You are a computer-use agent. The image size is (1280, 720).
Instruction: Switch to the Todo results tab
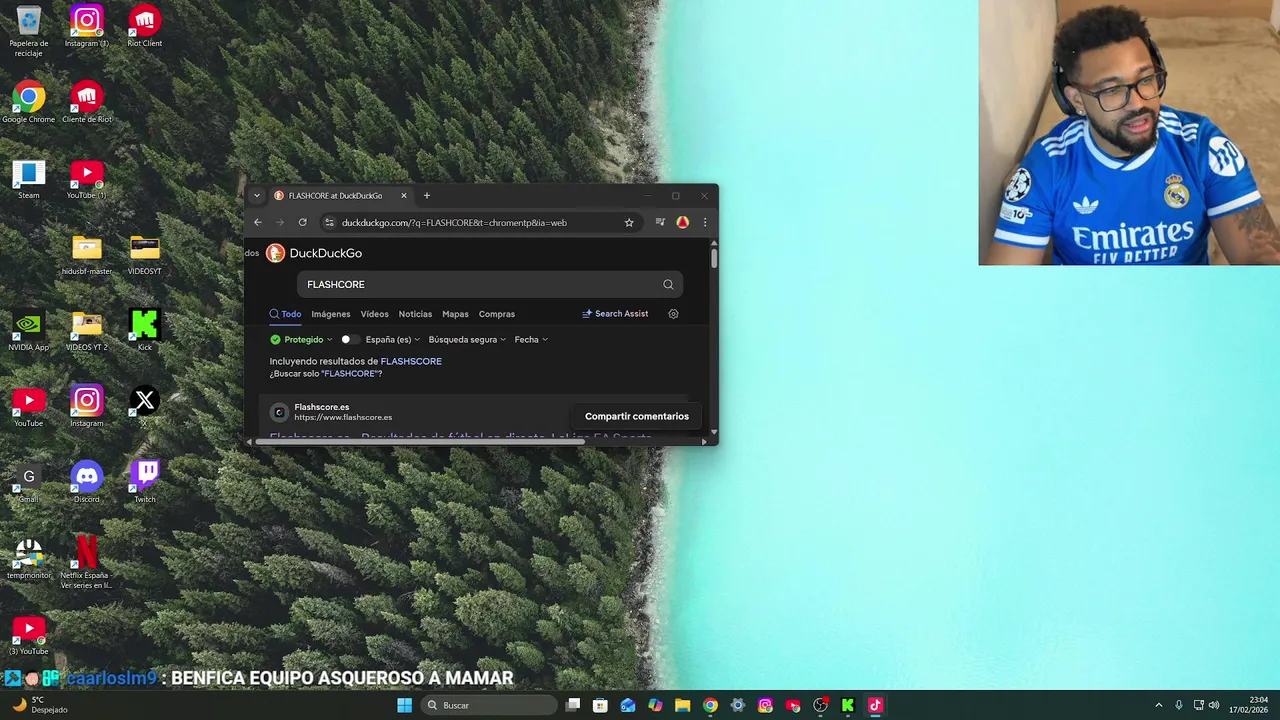coord(285,314)
